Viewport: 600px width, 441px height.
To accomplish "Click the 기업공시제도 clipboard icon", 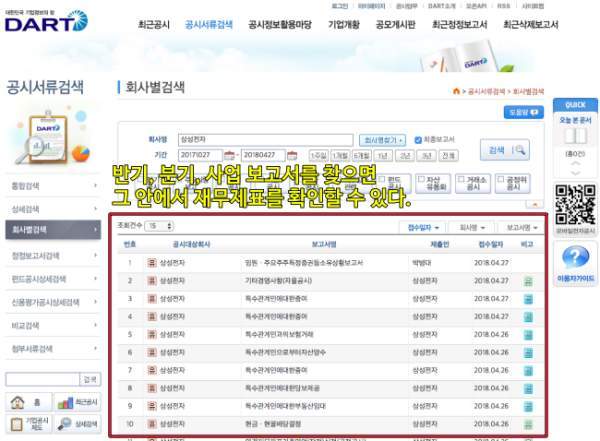I will (16, 424).
